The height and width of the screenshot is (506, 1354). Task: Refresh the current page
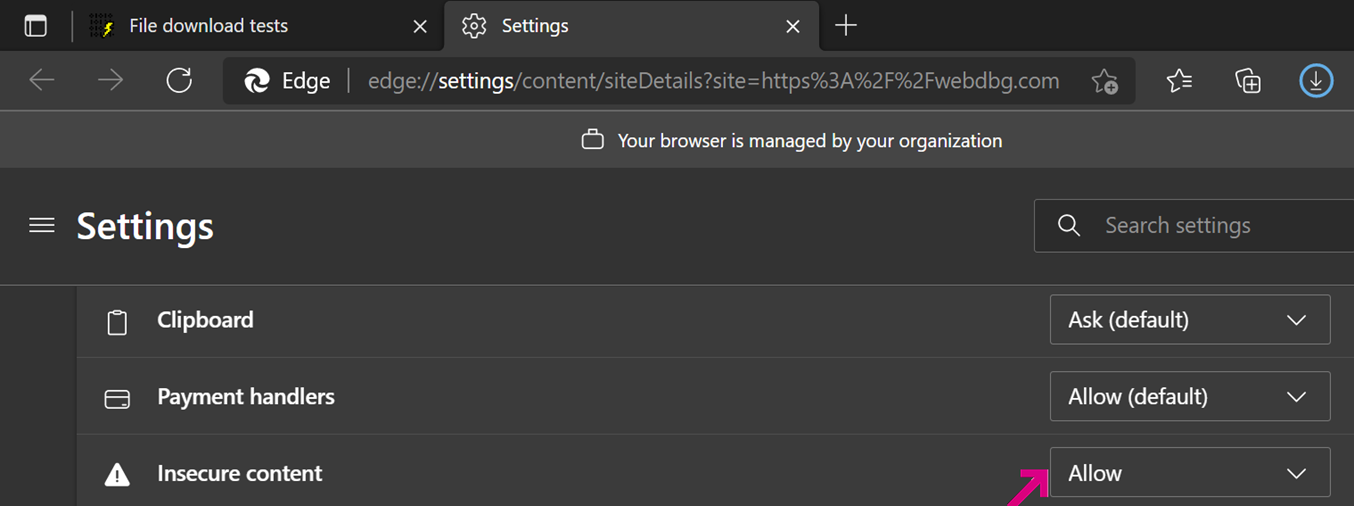[179, 81]
